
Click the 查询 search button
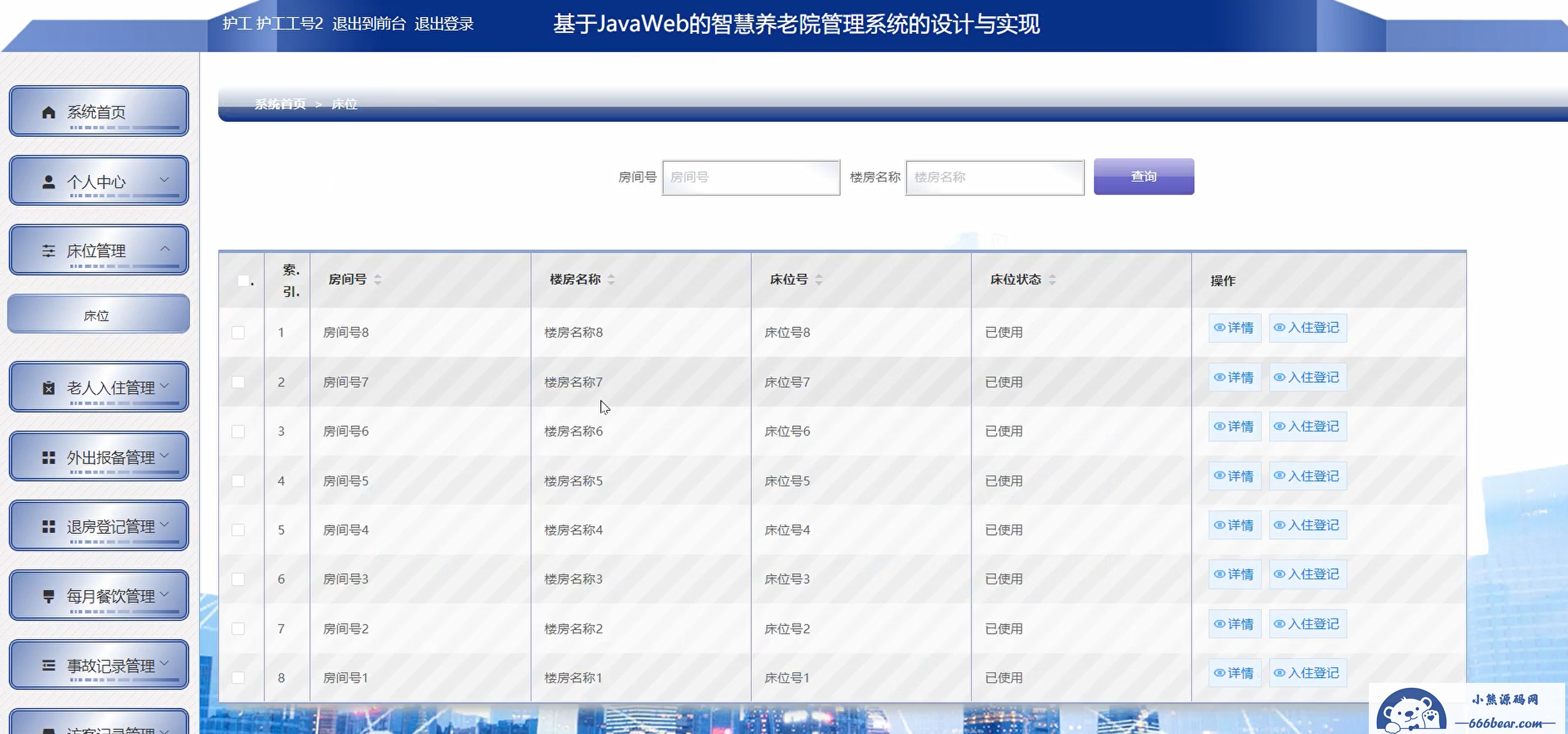(1144, 176)
